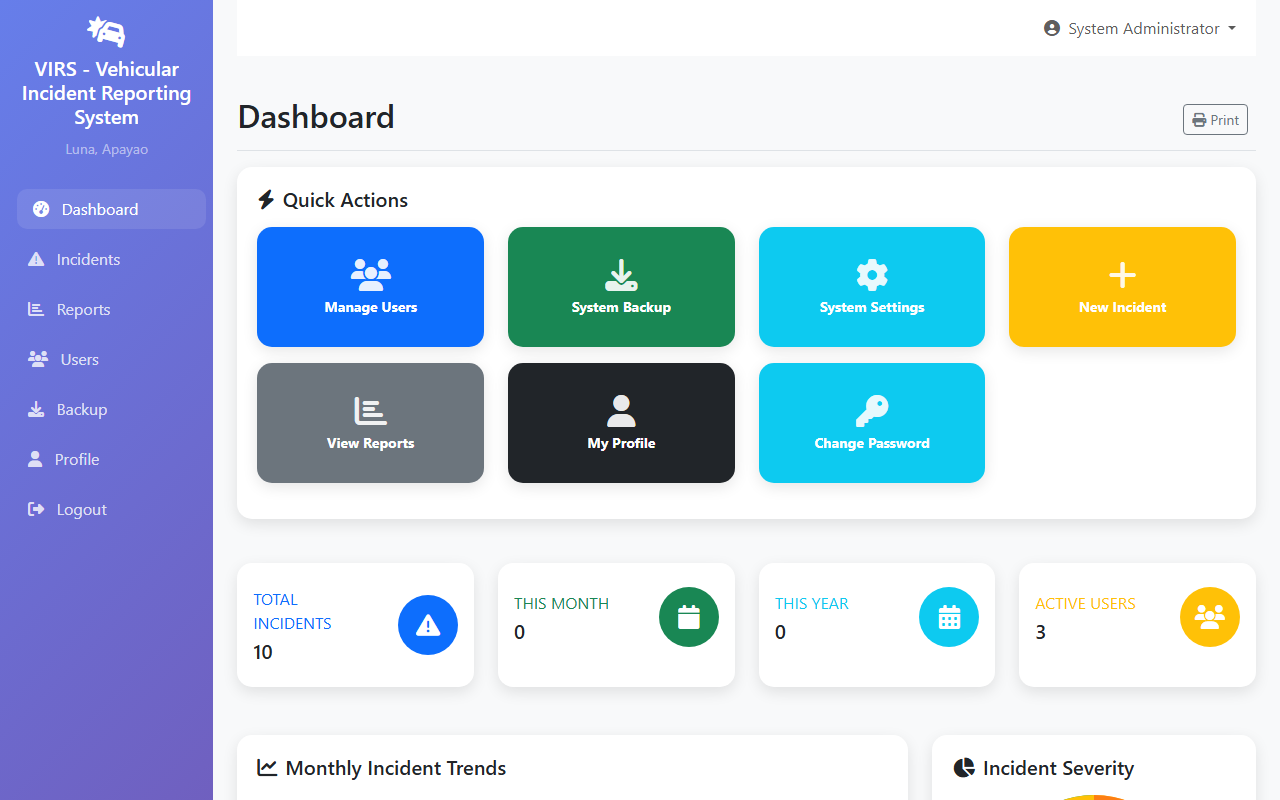Click the Incidents warning triangle icon
This screenshot has height=800, width=1280.
(x=36, y=259)
